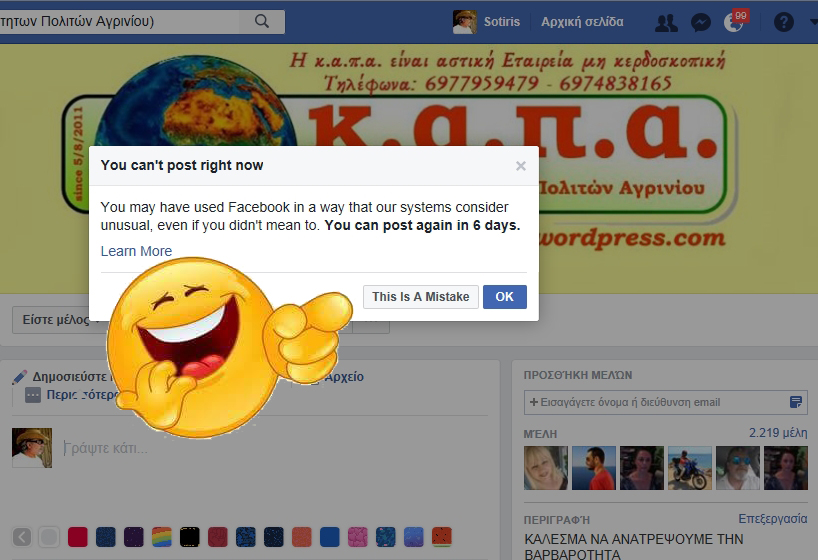Close the dialog with the X icon
The image size is (818, 560).
[520, 166]
